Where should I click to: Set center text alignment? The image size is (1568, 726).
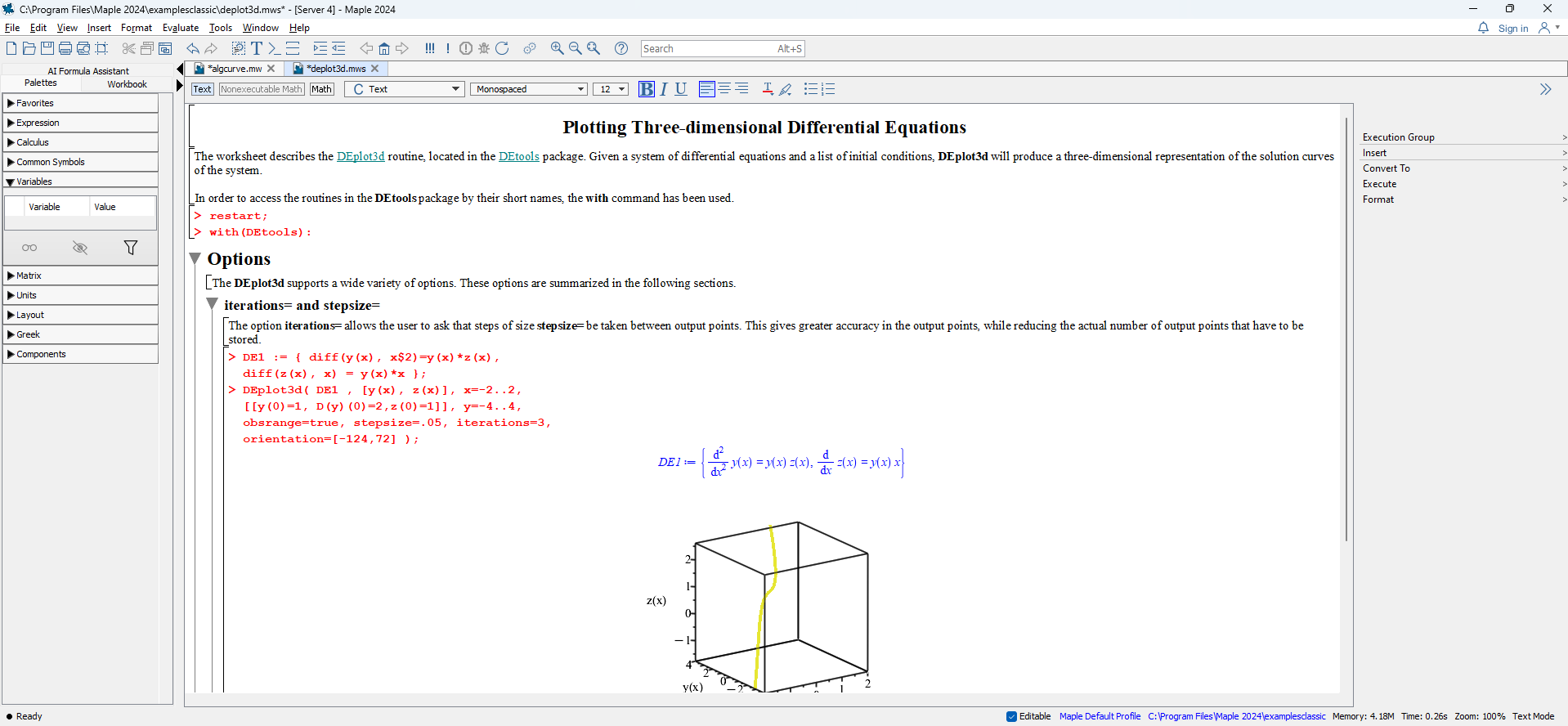724,89
